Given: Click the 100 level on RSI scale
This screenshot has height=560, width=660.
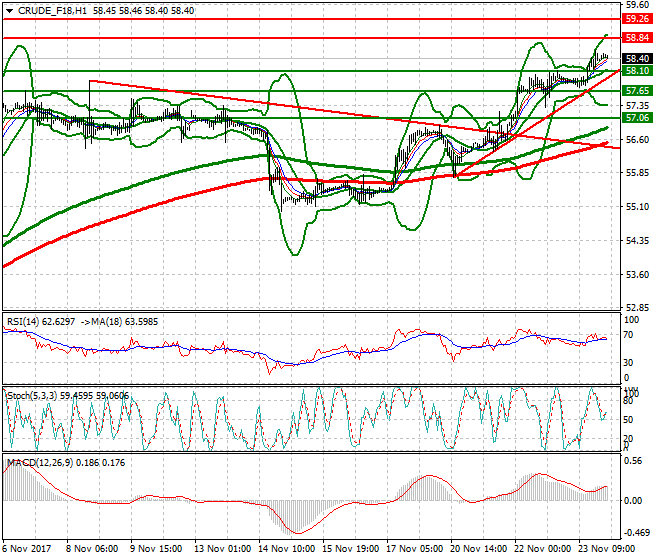Looking at the screenshot, I should [x=631, y=321].
